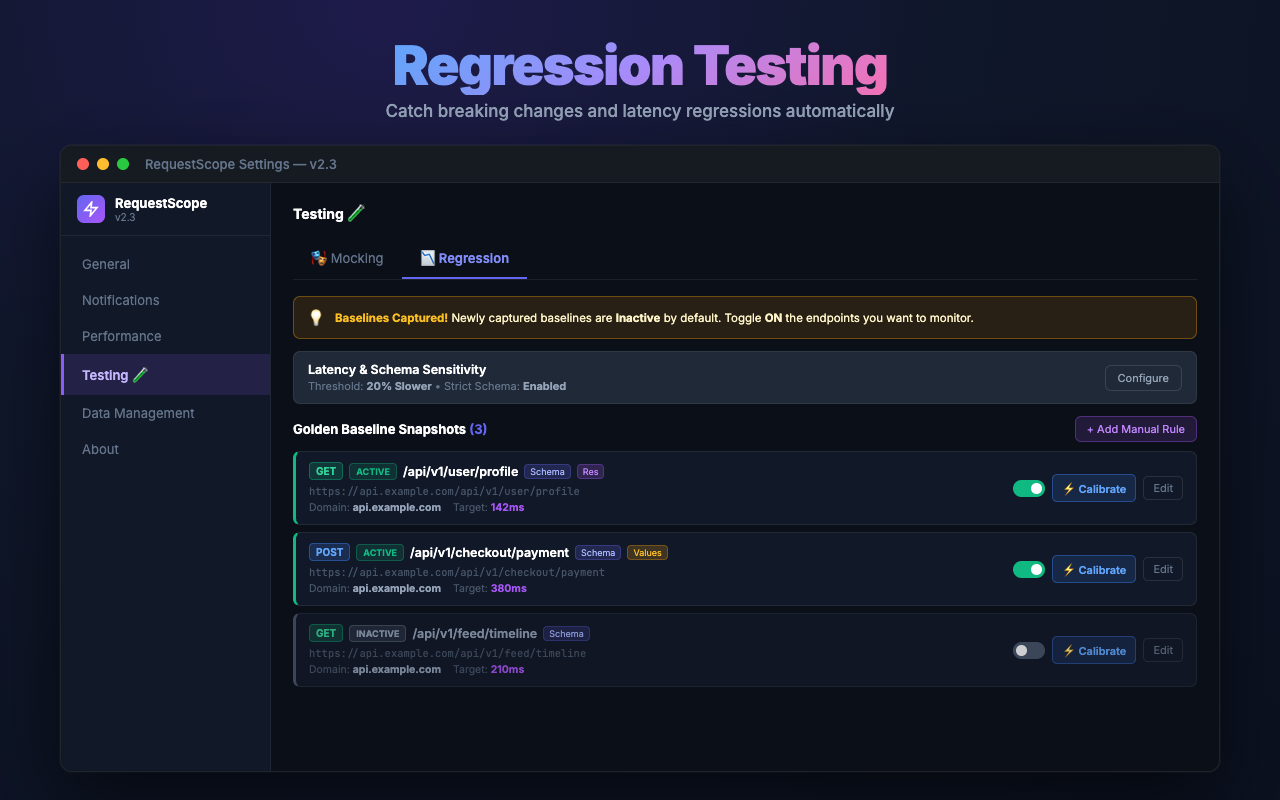
Task: Open the About page
Action: pos(165,449)
